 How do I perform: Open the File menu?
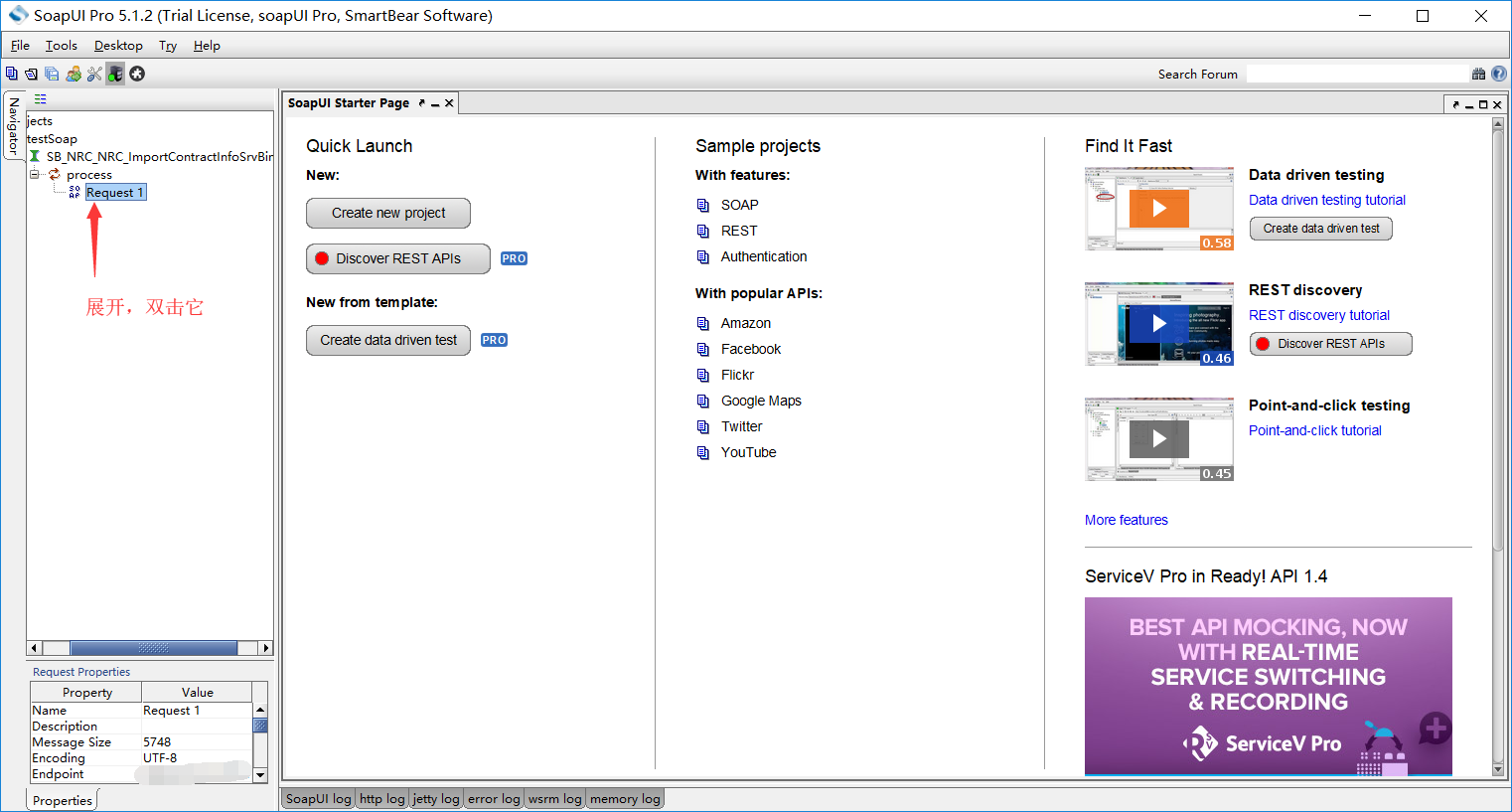click(20, 46)
